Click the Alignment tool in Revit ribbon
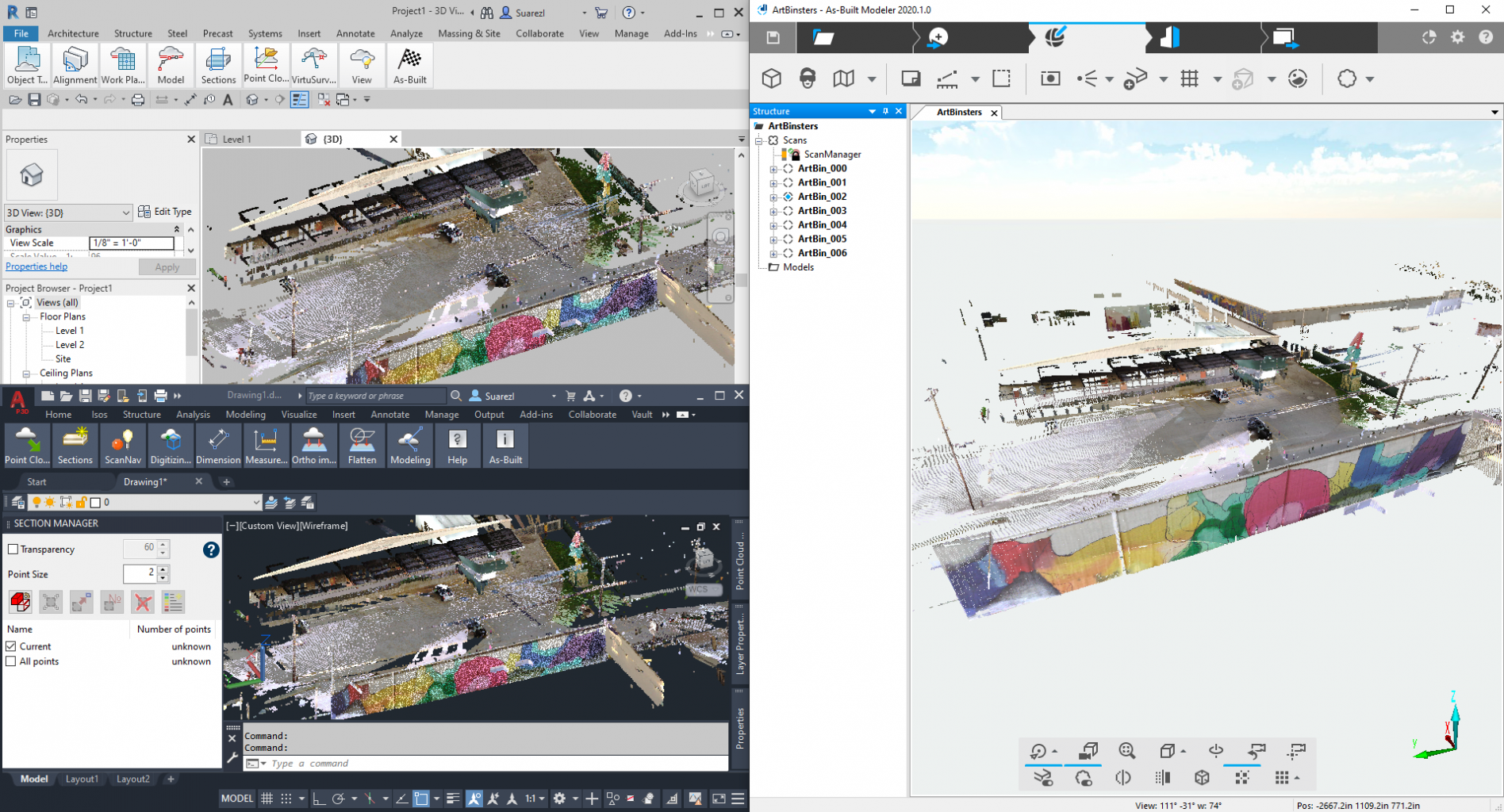 [75, 65]
